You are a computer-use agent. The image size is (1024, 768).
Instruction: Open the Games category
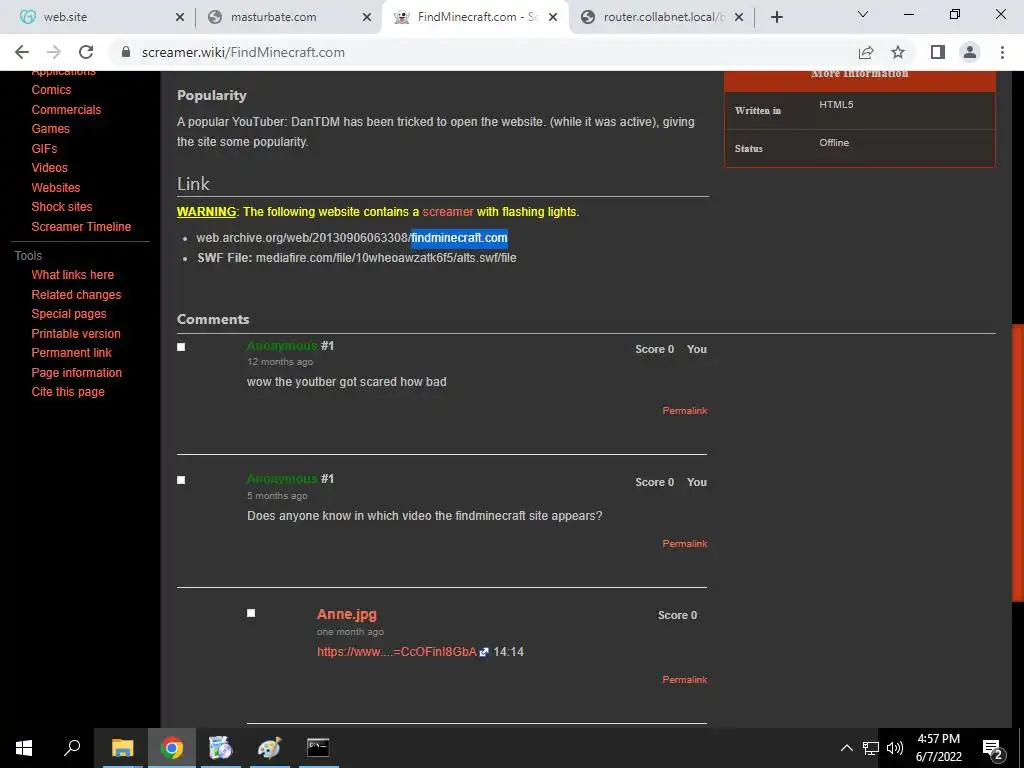(50, 129)
